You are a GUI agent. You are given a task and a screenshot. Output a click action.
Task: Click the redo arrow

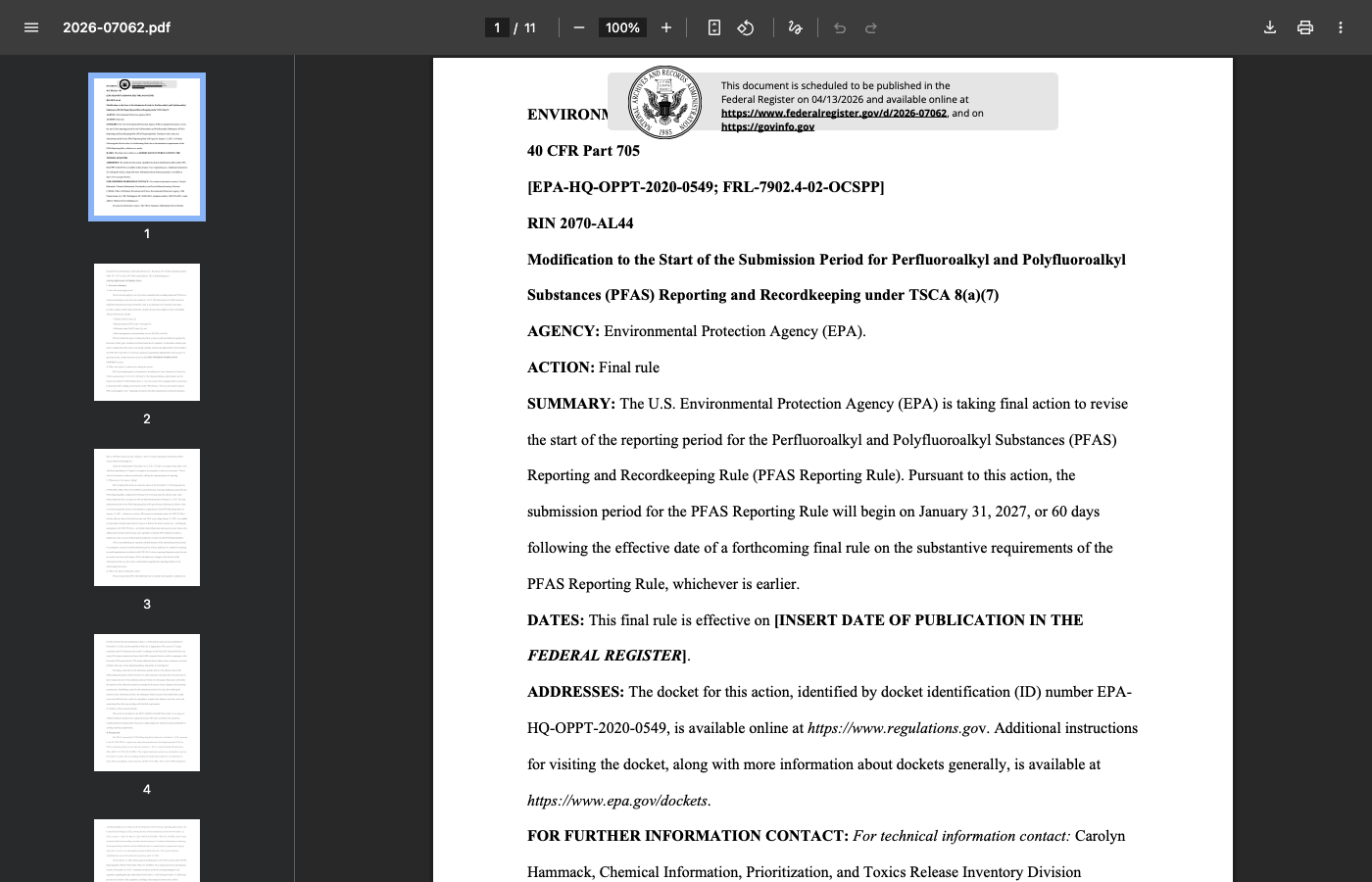click(x=871, y=27)
